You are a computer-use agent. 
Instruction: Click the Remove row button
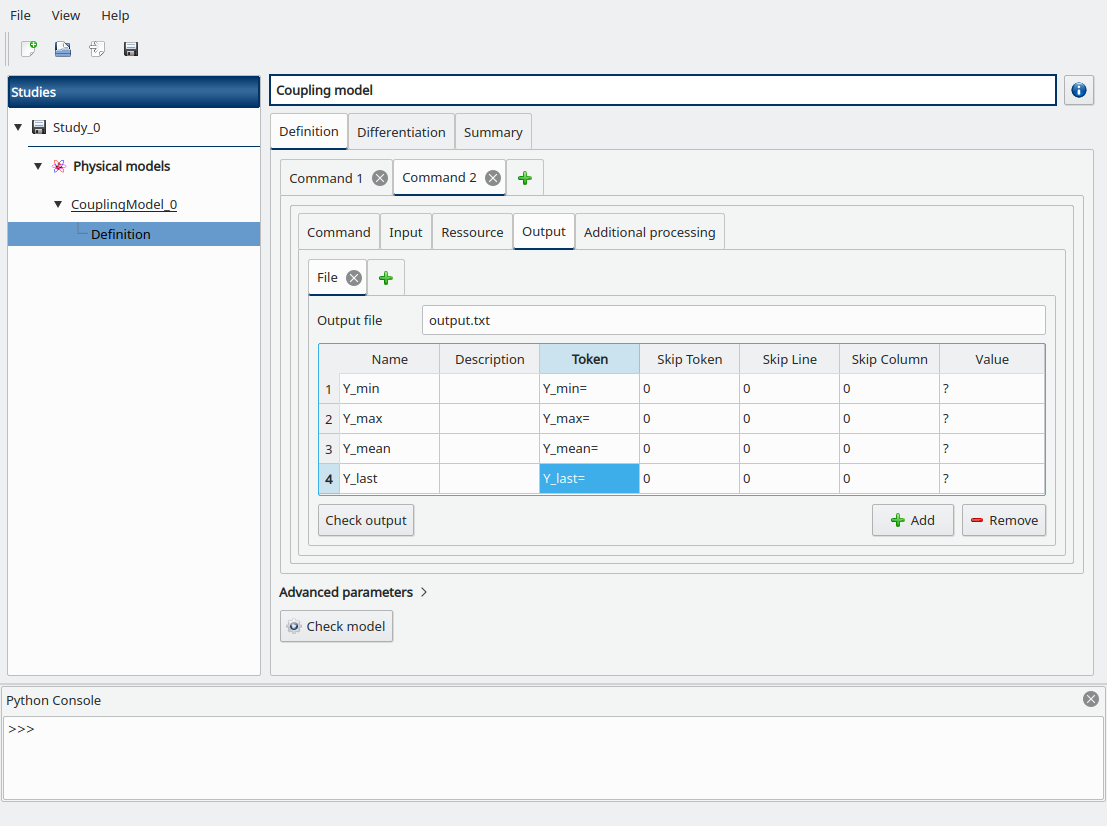pyautogui.click(x=1003, y=520)
